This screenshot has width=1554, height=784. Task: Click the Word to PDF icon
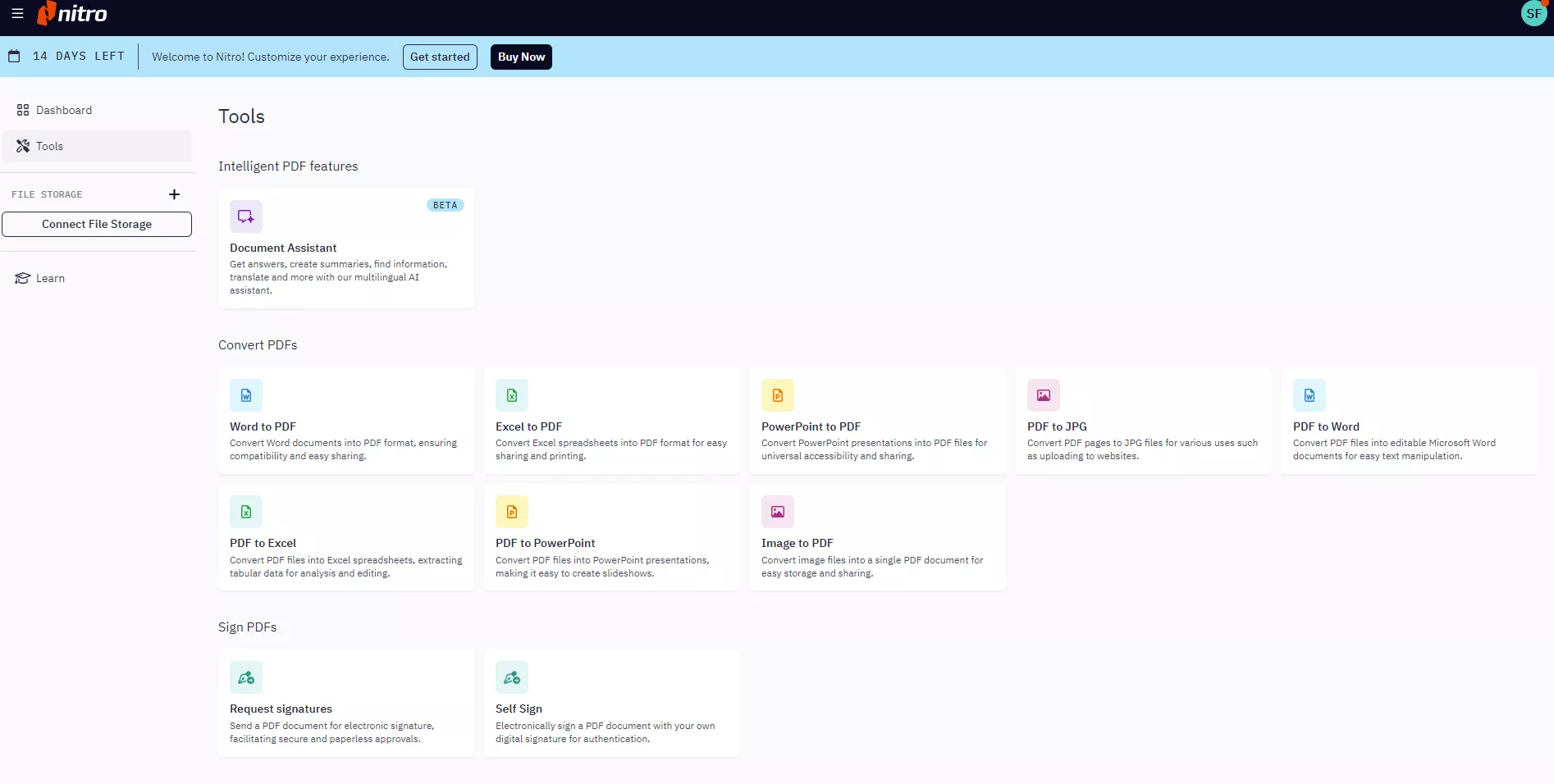(x=246, y=395)
